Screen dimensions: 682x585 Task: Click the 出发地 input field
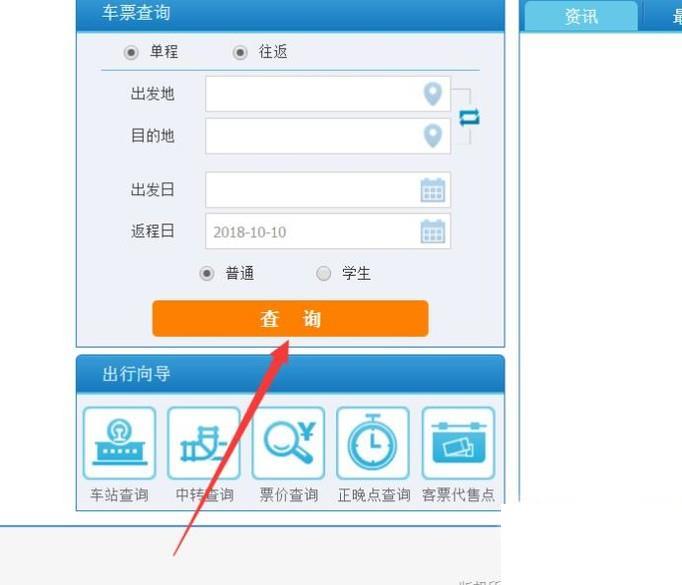point(328,94)
